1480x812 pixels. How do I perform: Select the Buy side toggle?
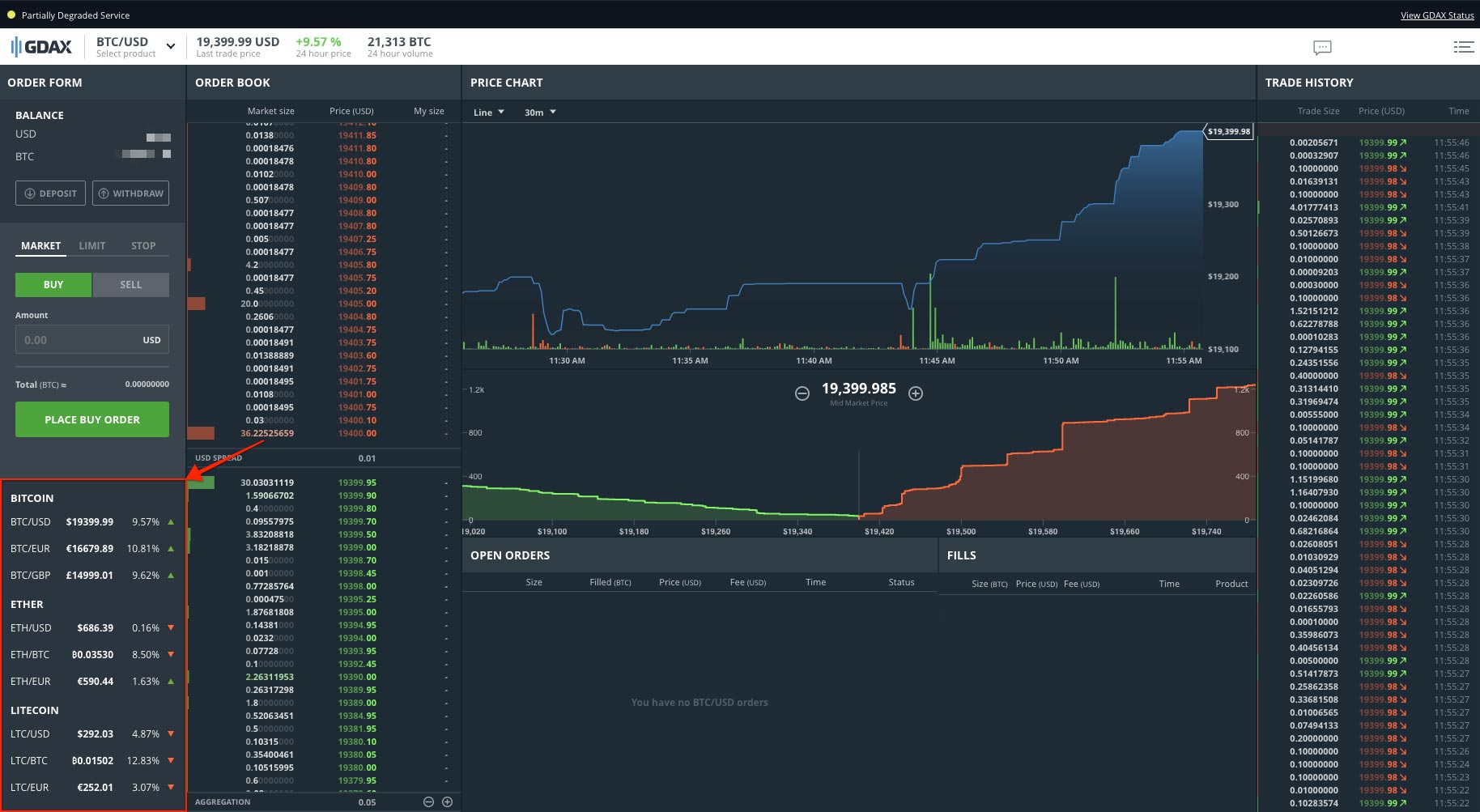[53, 285]
